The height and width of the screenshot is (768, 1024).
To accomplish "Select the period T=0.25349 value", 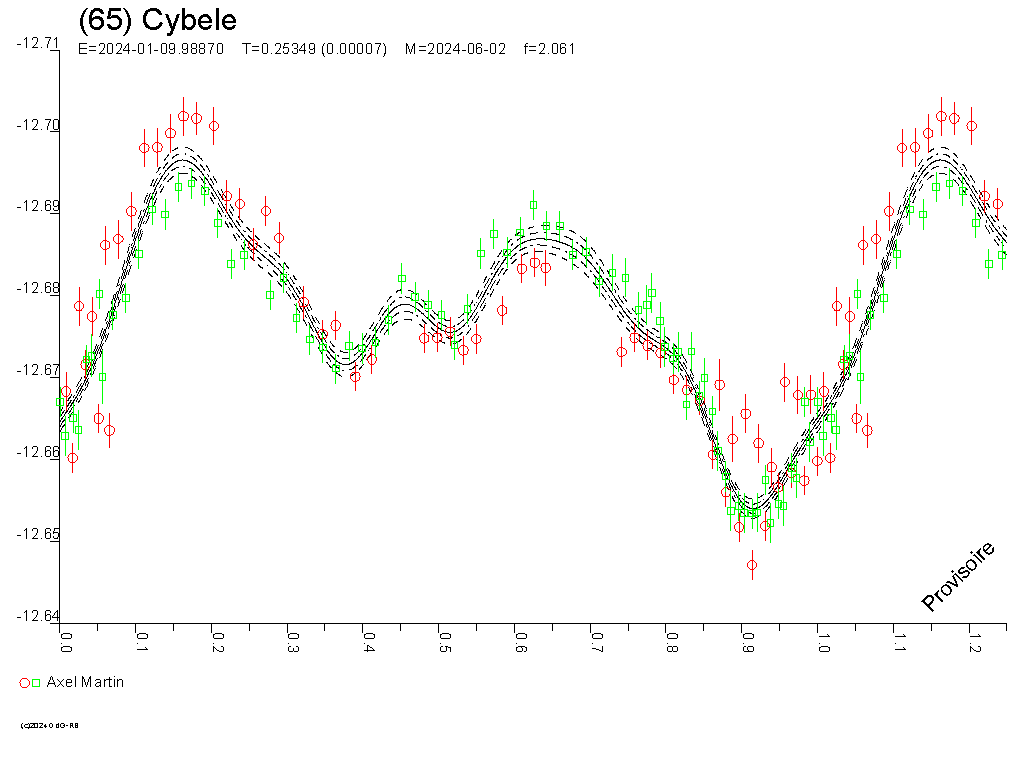I will (x=314, y=49).
